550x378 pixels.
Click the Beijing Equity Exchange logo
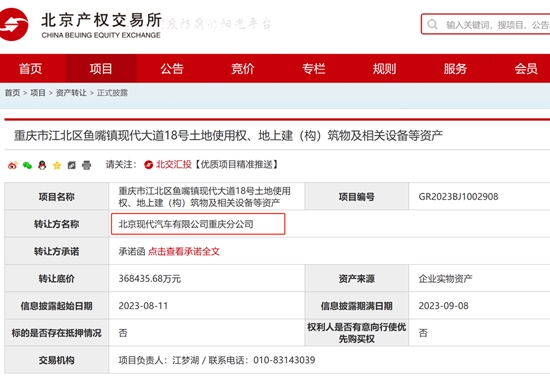point(81,24)
